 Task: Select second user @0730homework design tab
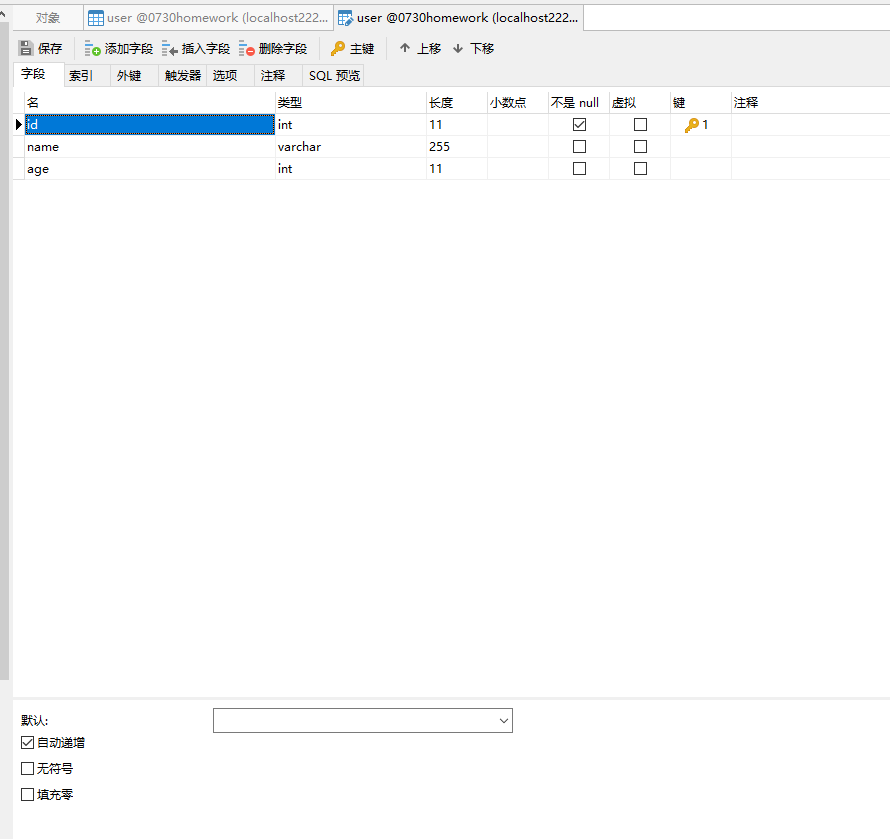pos(459,18)
